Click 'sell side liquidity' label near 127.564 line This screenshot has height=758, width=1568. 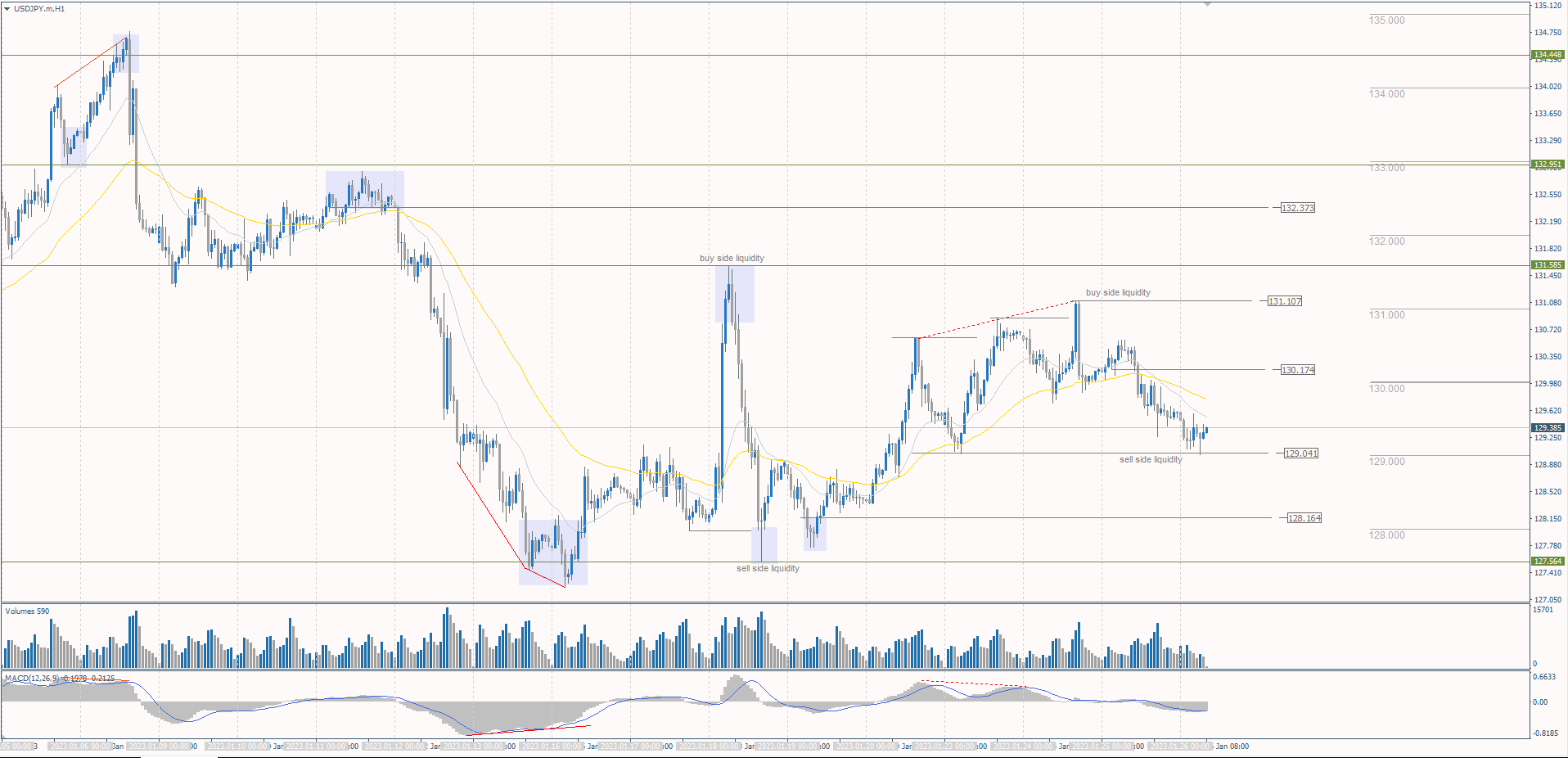[x=768, y=569]
